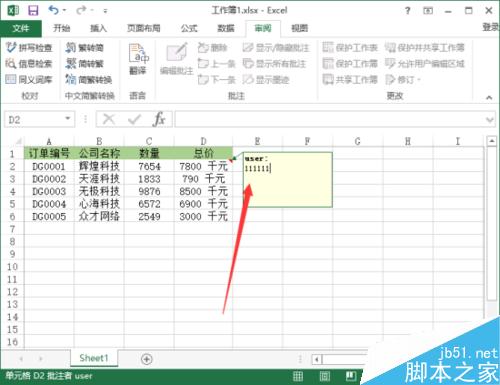This screenshot has width=500, height=385.
Task: Open the undo history dropdown arrow
Action: pos(64,10)
